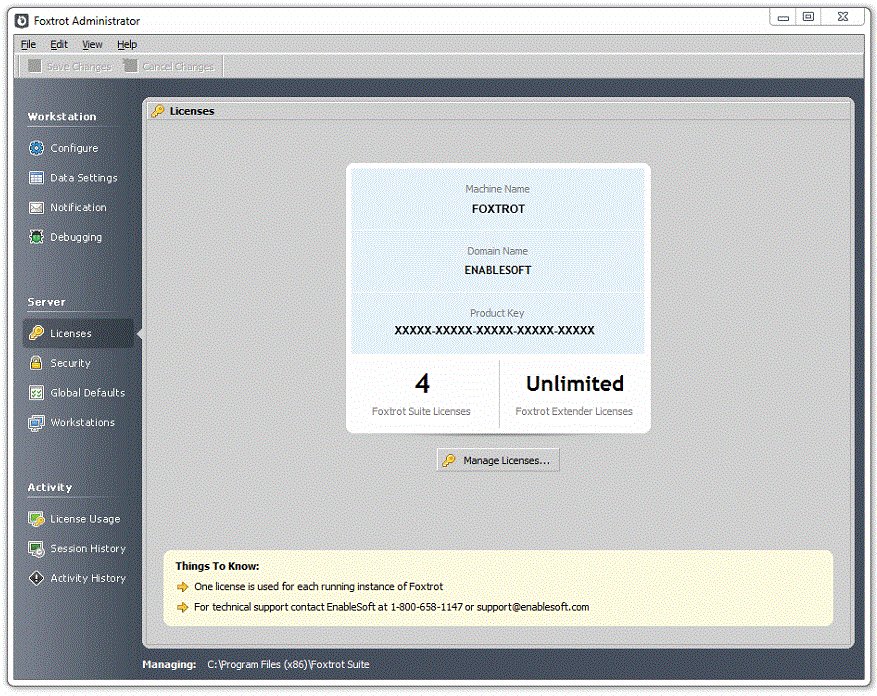Click the Product Key value text
The width and height of the screenshot is (877, 696).
(x=494, y=330)
